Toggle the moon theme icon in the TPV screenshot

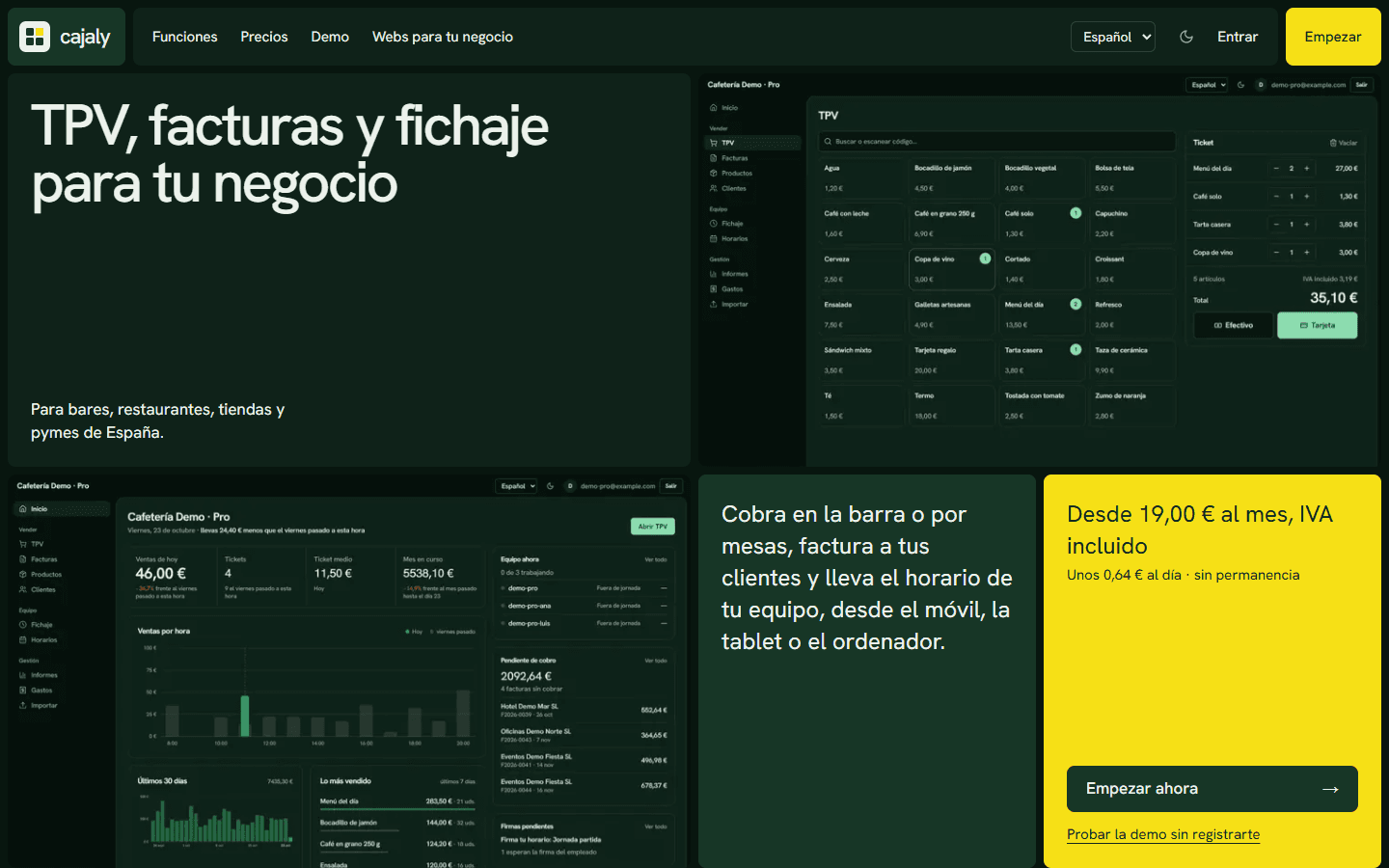tap(1241, 85)
